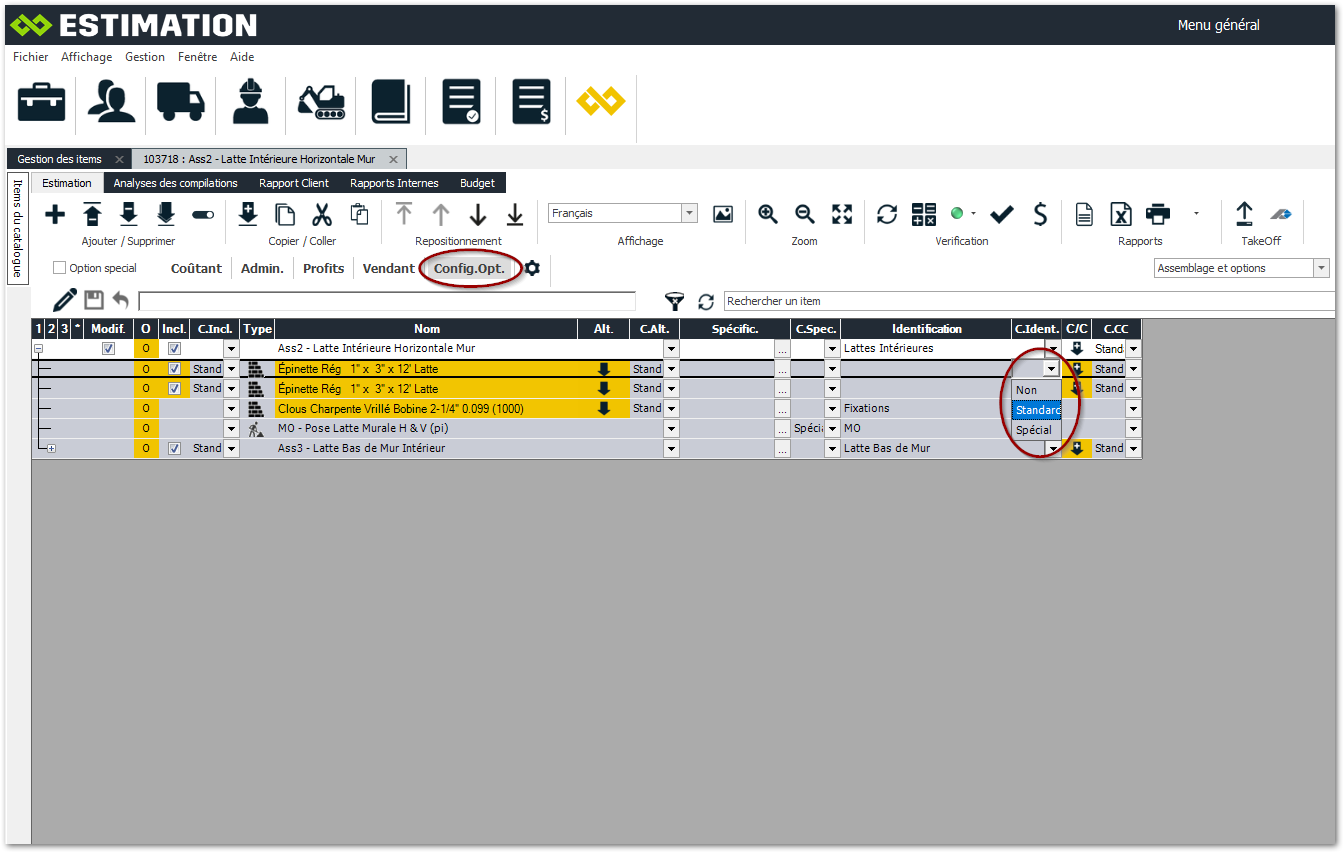The height and width of the screenshot is (853, 1344).
Task: Switch to the Rapport Client tab
Action: tap(294, 183)
